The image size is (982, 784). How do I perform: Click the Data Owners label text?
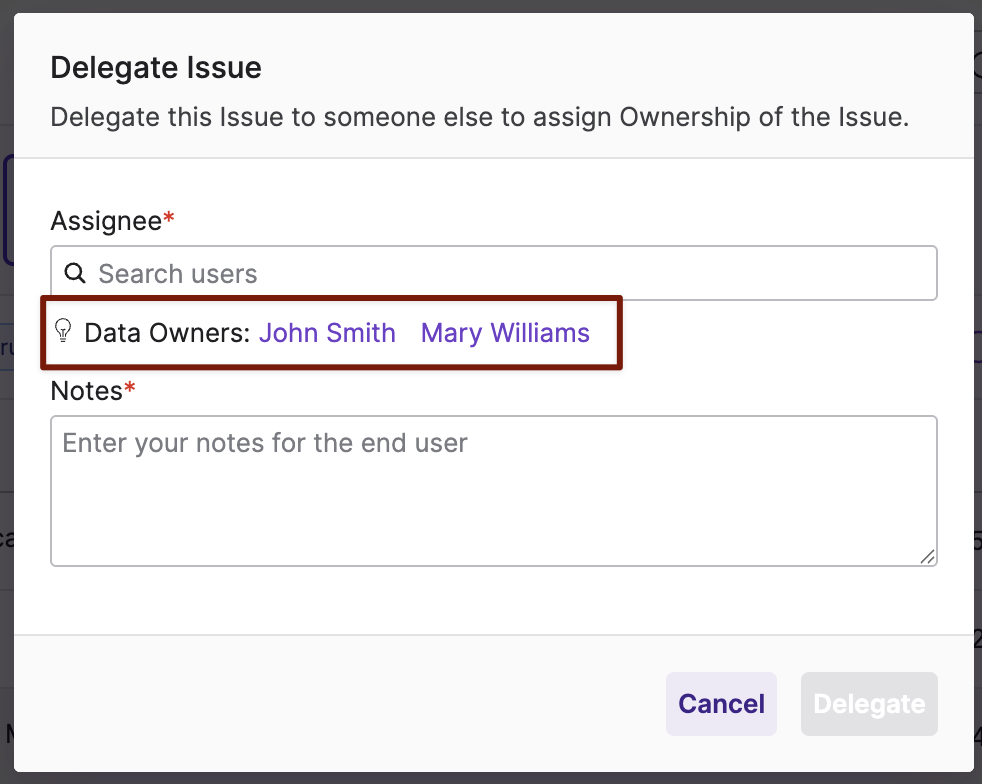click(x=167, y=333)
